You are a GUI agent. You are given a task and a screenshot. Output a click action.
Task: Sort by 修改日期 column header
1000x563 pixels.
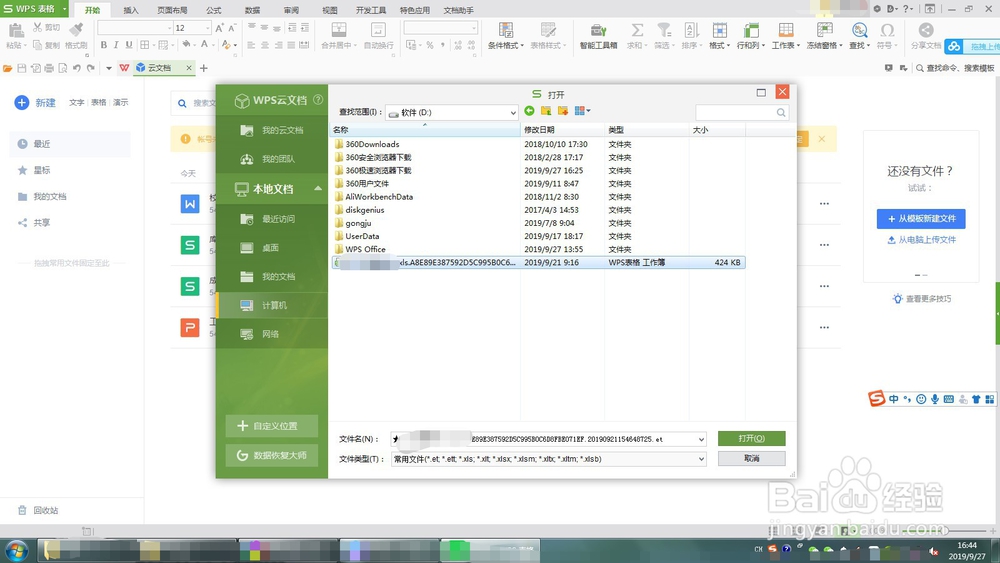[562, 130]
